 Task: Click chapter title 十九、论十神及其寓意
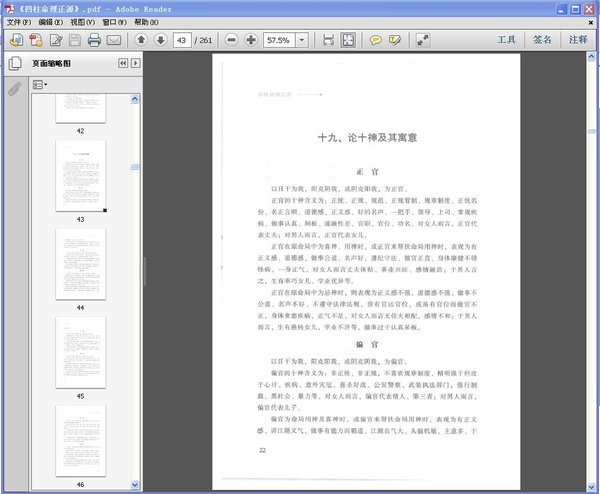coord(367,138)
